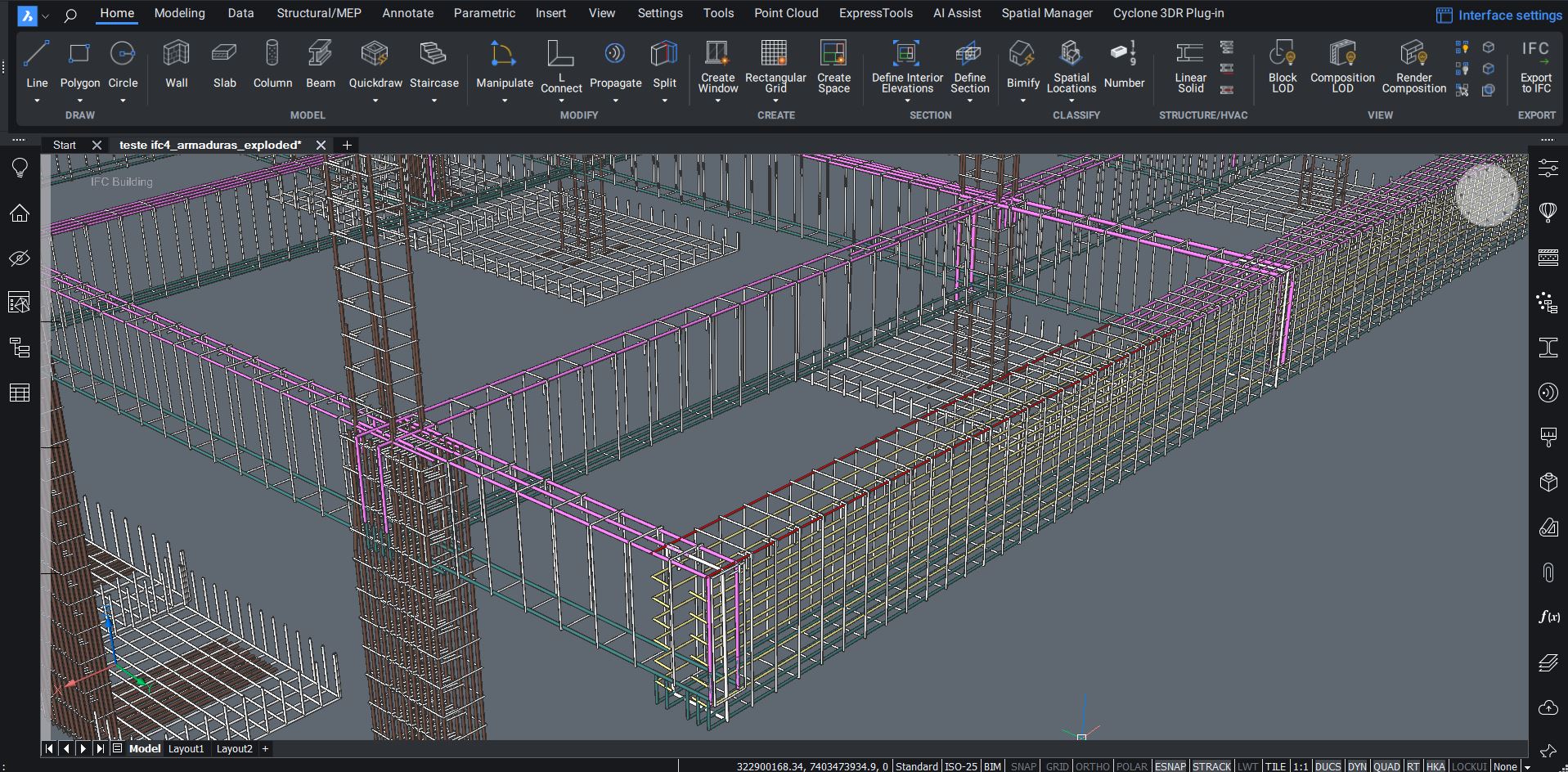Viewport: 1568px width, 772px height.
Task: Switch to the Start document tab
Action: click(65, 145)
